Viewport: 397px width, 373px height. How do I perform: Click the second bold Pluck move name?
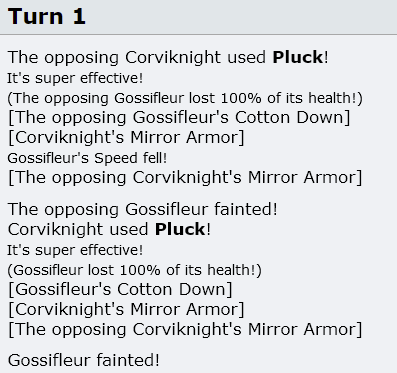tap(180, 229)
